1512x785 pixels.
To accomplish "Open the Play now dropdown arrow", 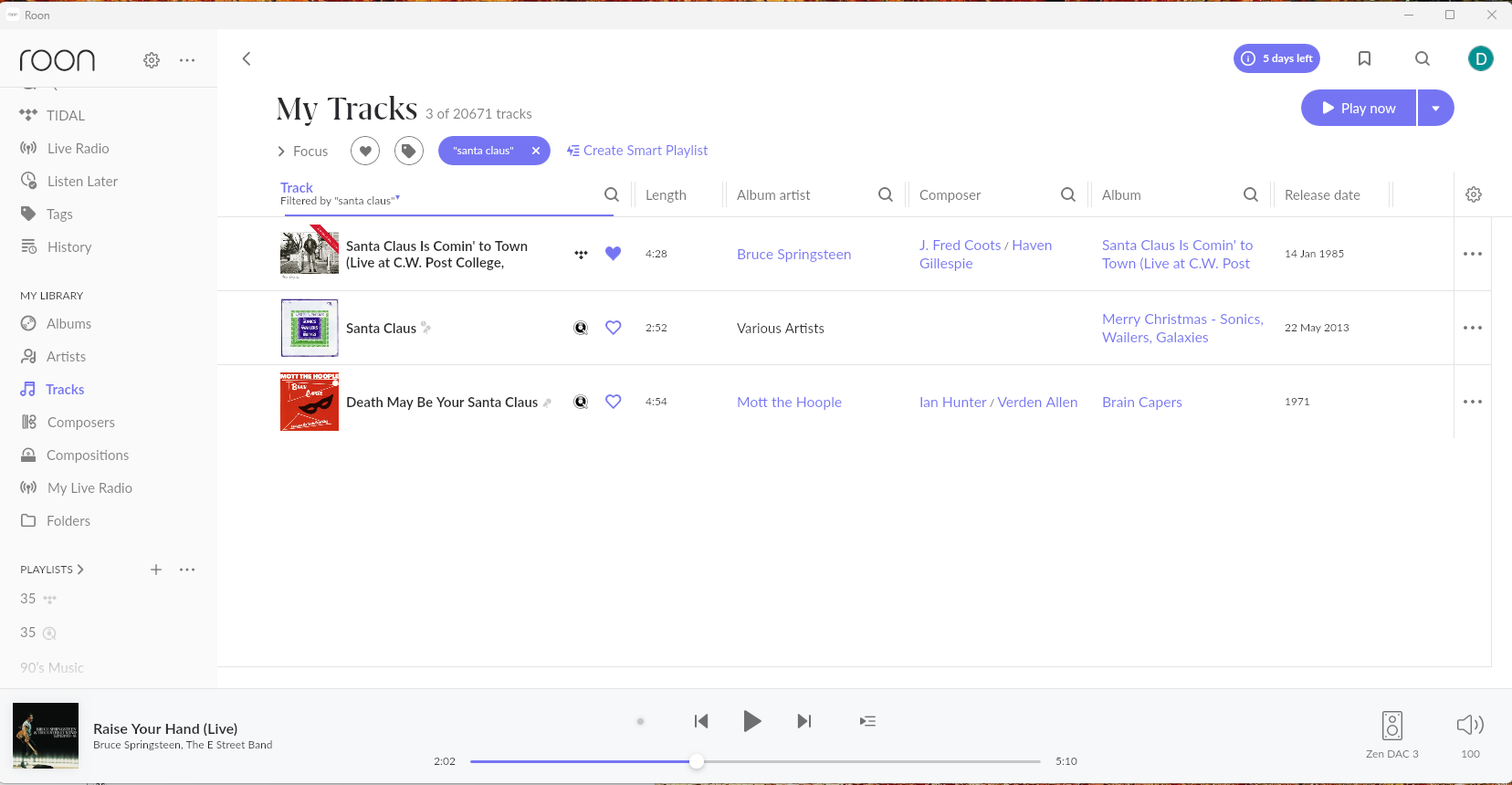I will pyautogui.click(x=1436, y=108).
